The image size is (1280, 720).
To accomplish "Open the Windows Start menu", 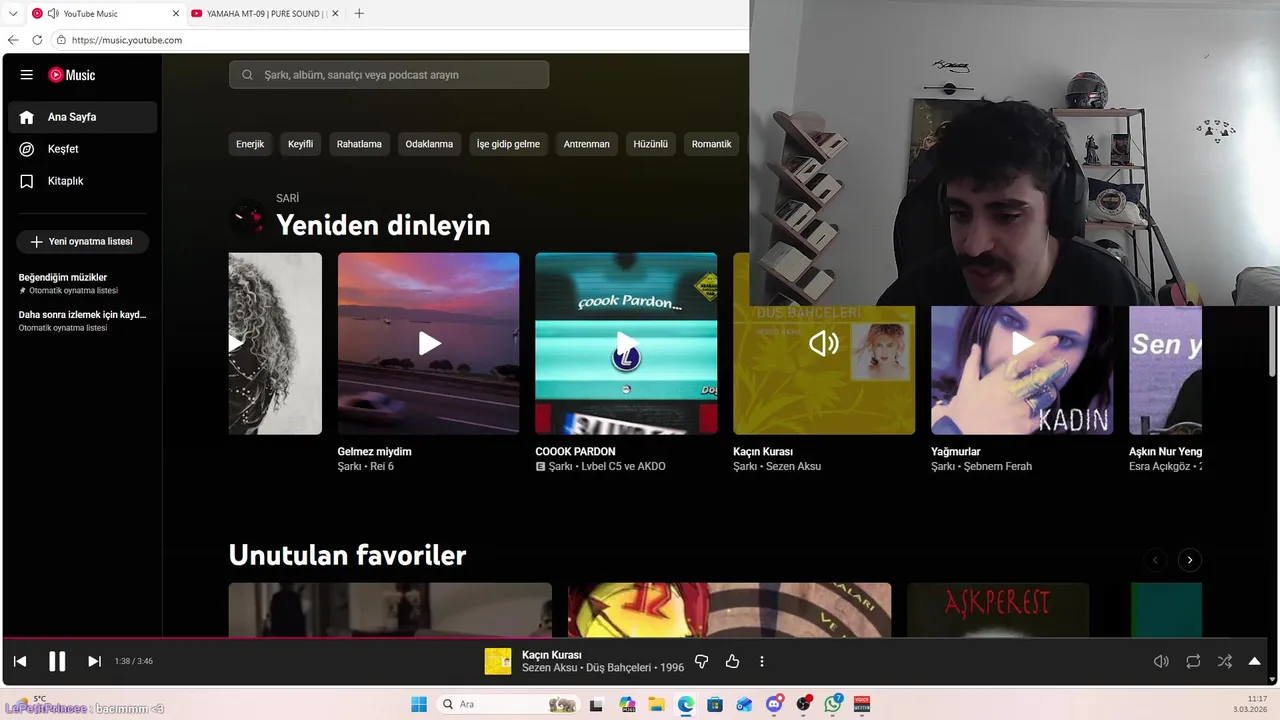I will tap(419, 704).
